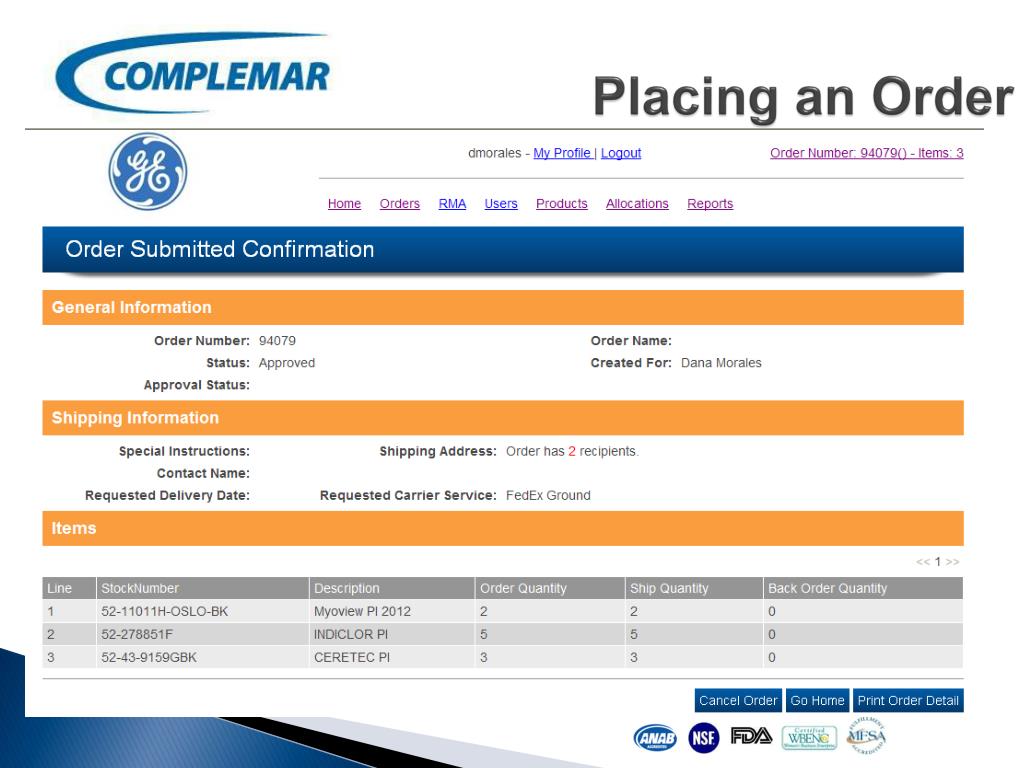Select stock number 52-278851F
Viewport: 1024px width, 768px height.
pyautogui.click(x=137, y=634)
